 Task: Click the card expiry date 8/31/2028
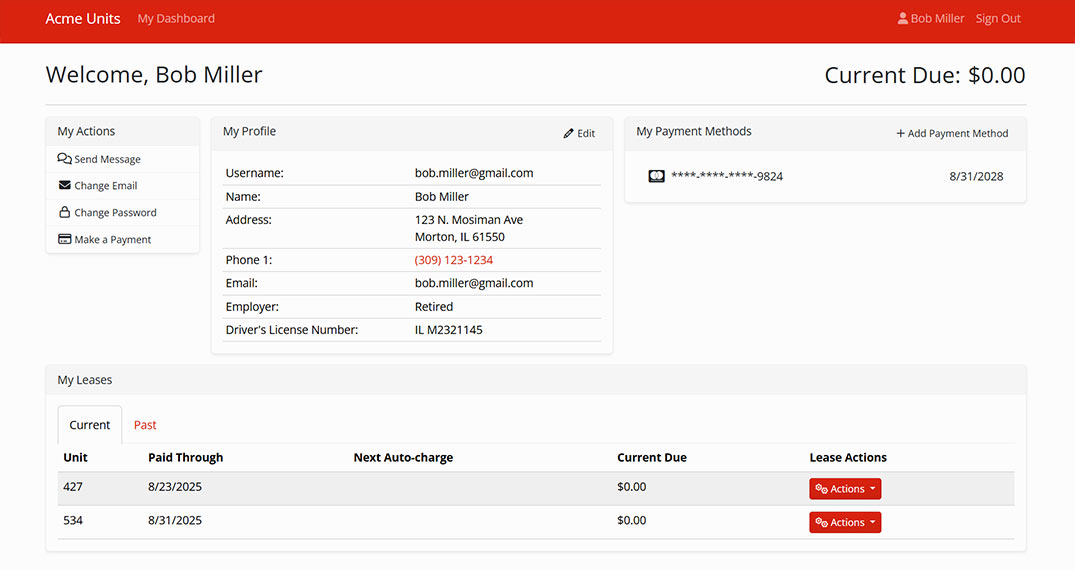[976, 176]
